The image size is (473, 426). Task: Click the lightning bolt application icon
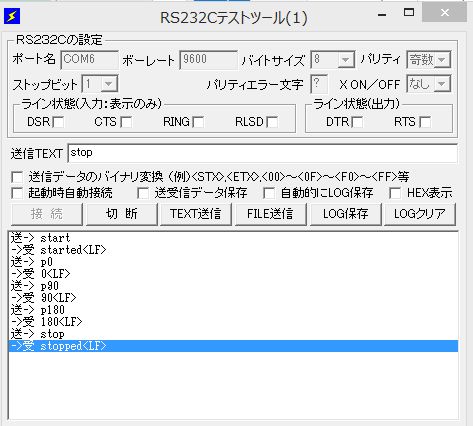12,16
